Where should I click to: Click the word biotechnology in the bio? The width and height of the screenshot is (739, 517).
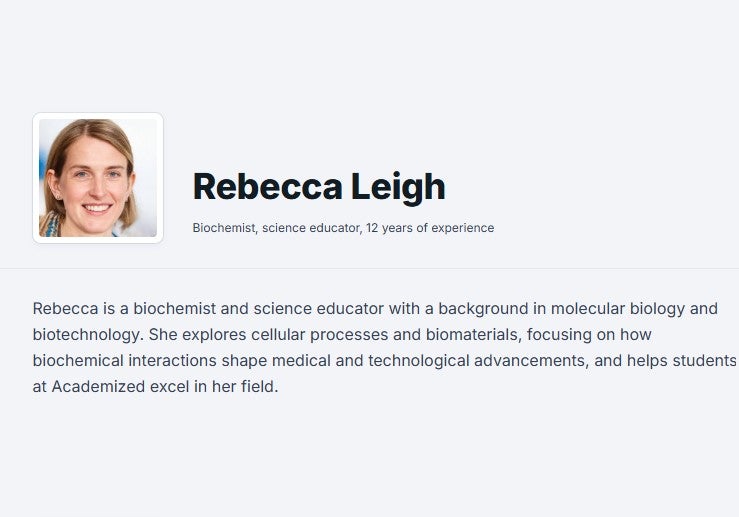(x=86, y=335)
